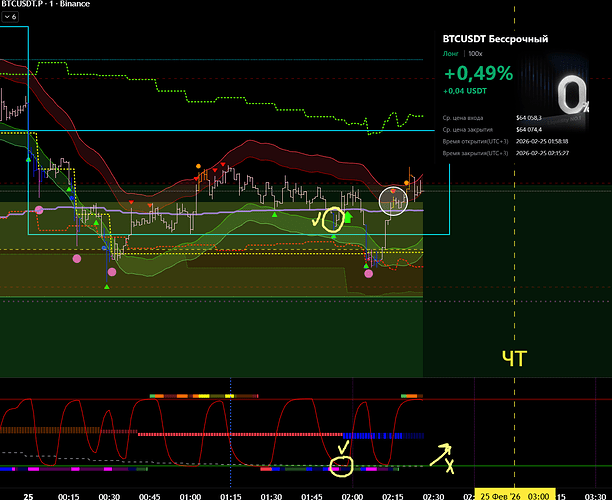Viewport: 612px width, 500px height.
Task: Click the Лонг position label
Action: [x=452, y=52]
